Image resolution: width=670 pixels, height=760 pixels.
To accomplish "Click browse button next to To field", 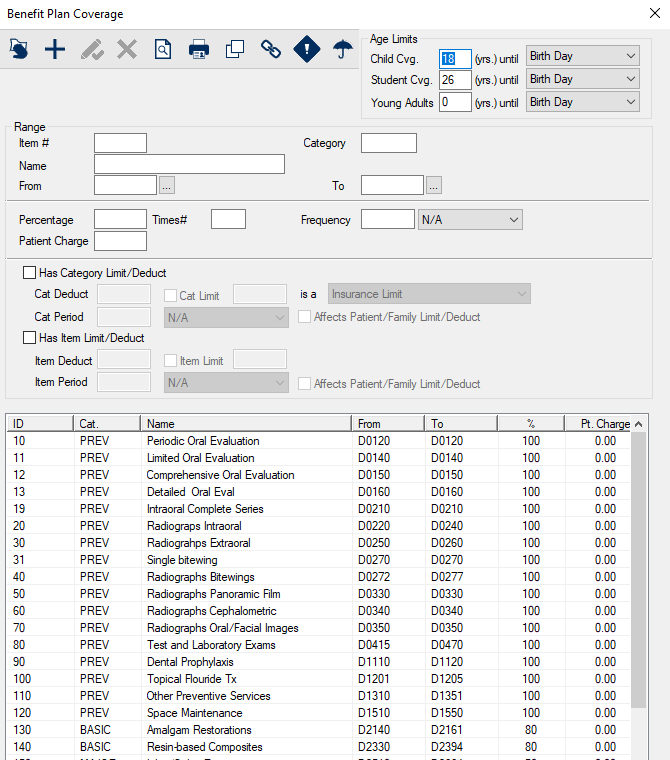I will click(x=433, y=185).
